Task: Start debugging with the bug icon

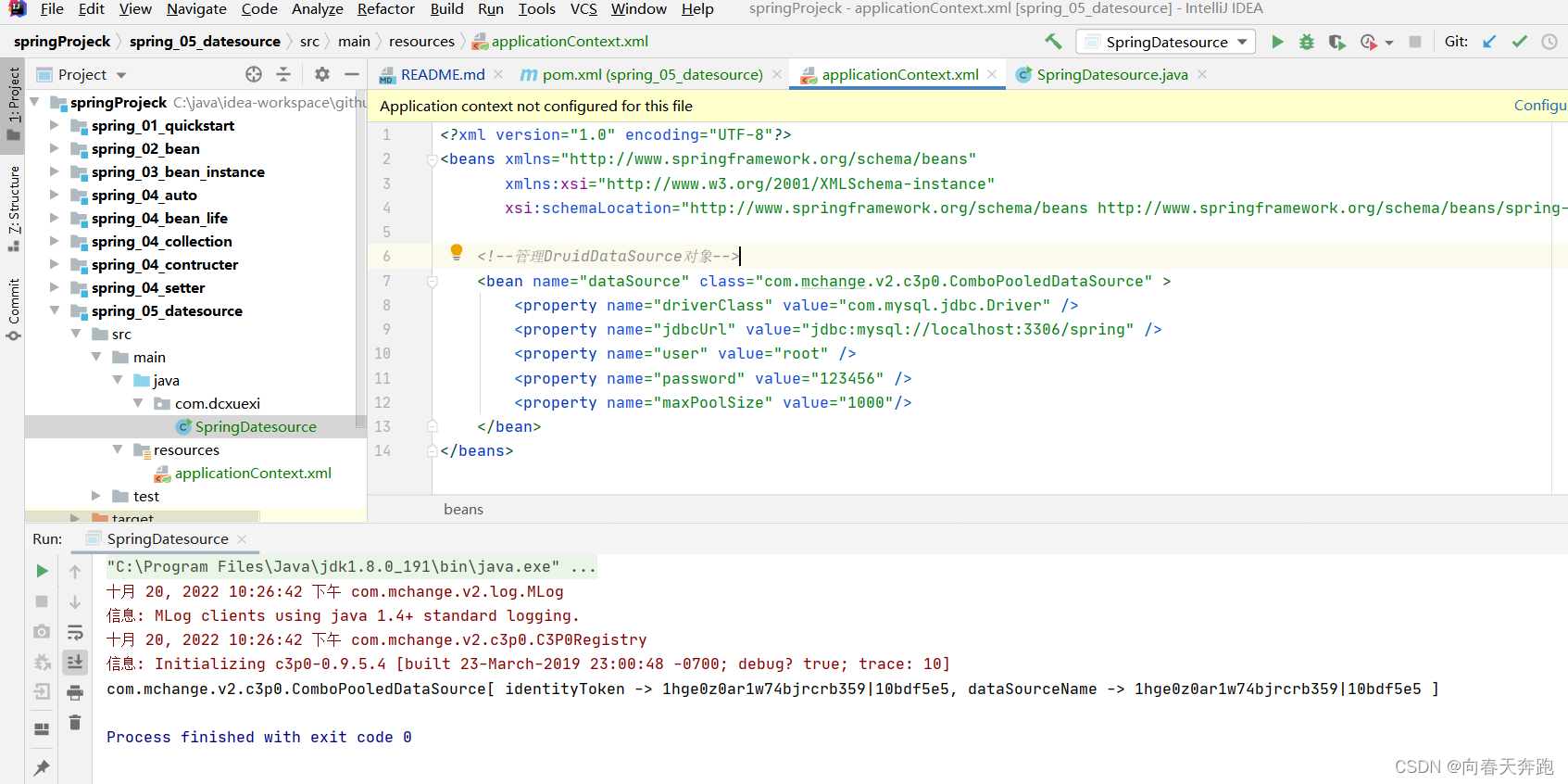Action: 1307,42
